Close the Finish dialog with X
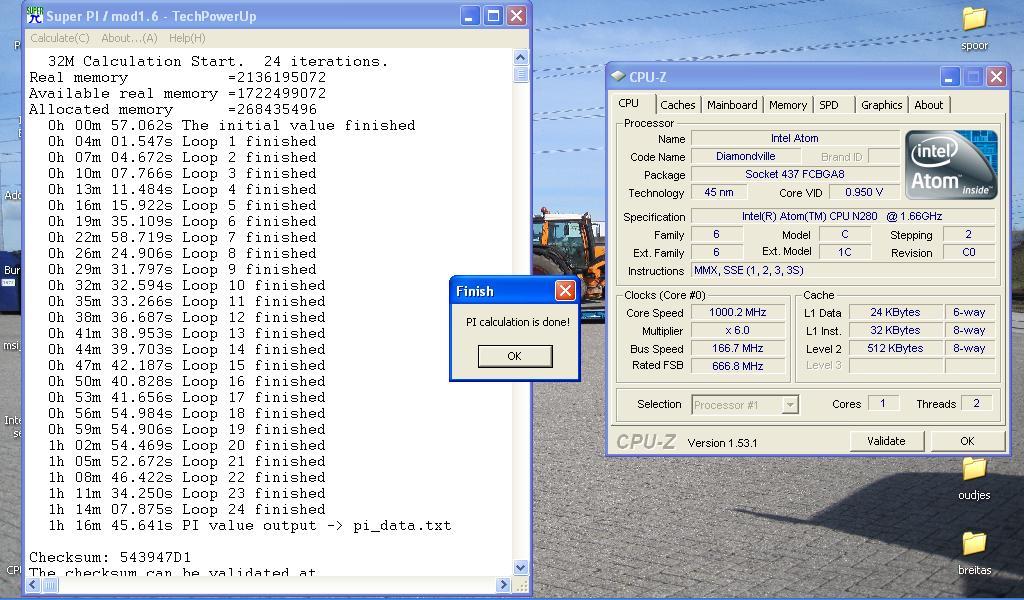The width and height of the screenshot is (1024, 600). point(565,291)
